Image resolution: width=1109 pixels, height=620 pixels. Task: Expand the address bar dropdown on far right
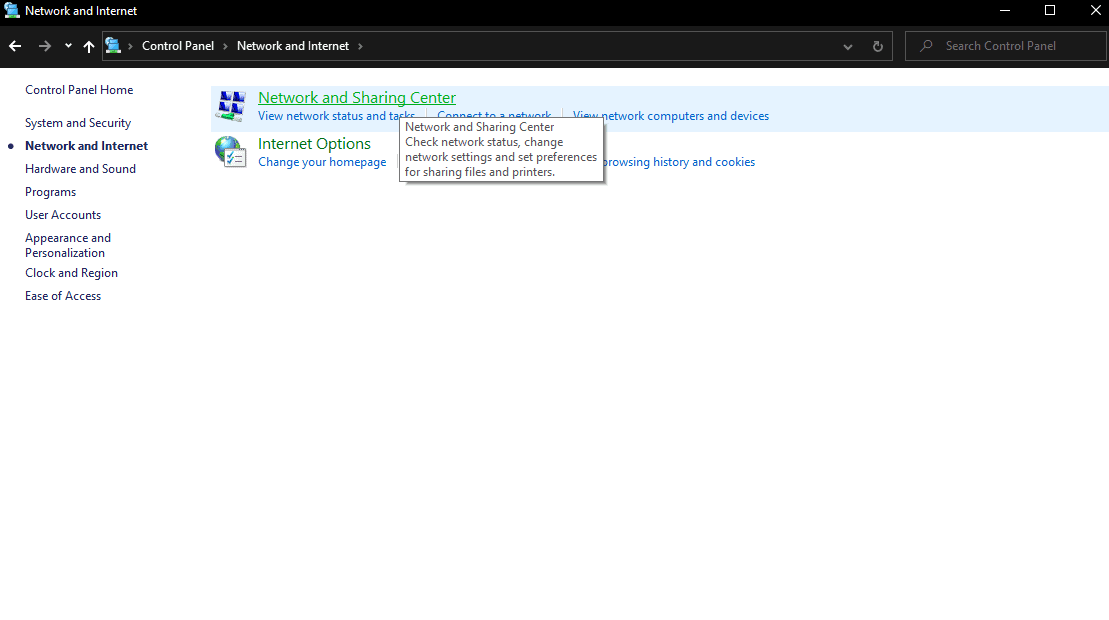pos(847,45)
